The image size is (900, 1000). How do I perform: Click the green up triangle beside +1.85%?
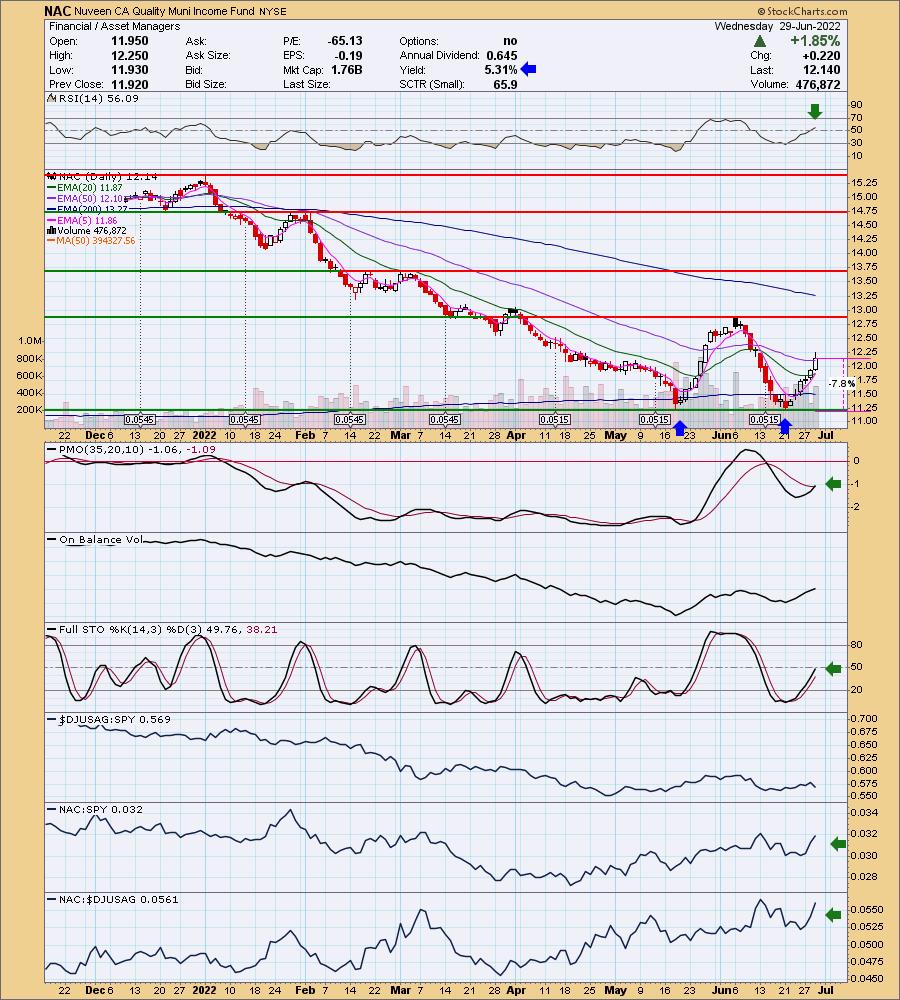coord(759,41)
